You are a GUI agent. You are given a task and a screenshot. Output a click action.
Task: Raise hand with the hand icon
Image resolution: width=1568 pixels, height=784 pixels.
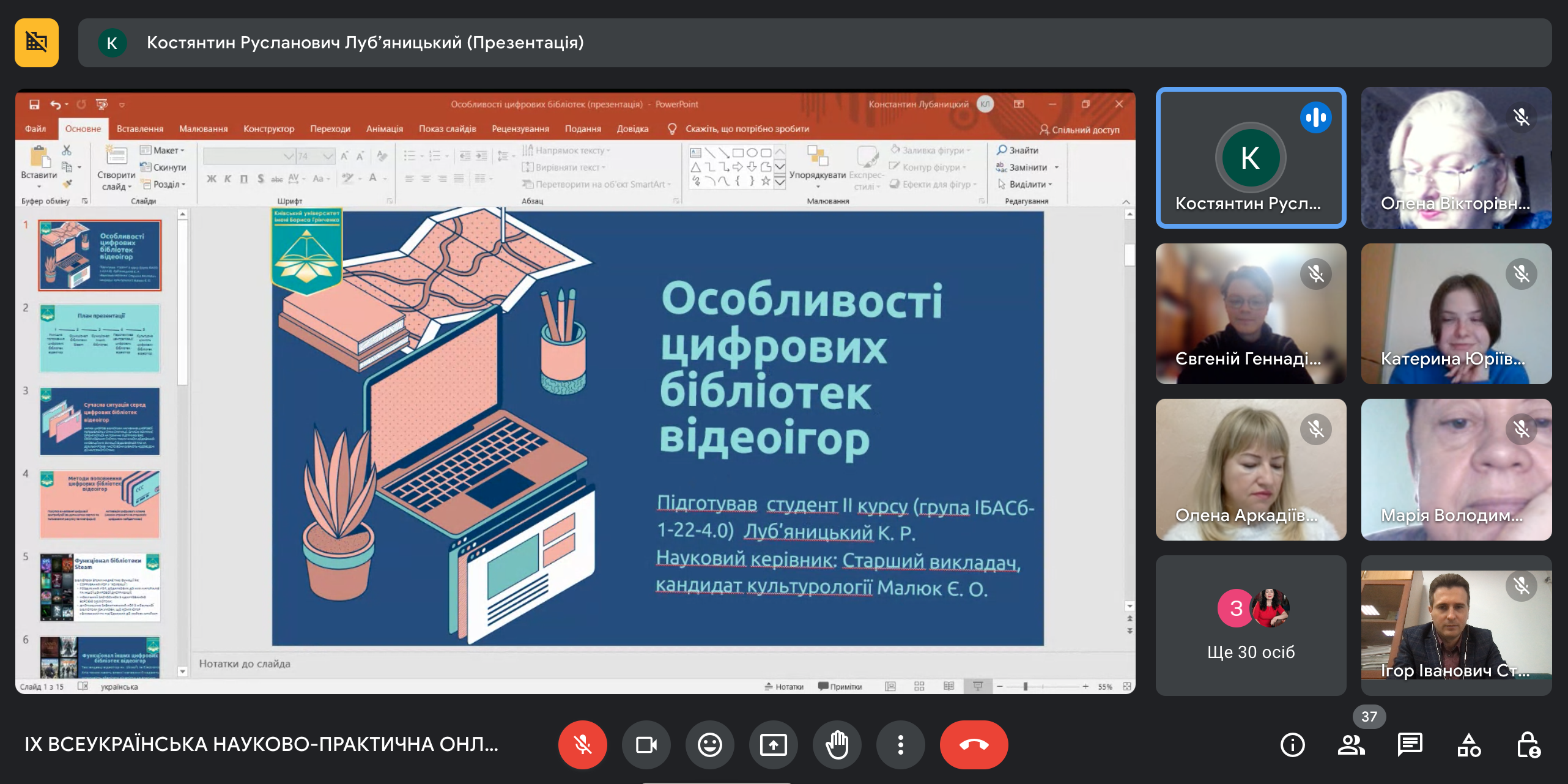point(837,744)
